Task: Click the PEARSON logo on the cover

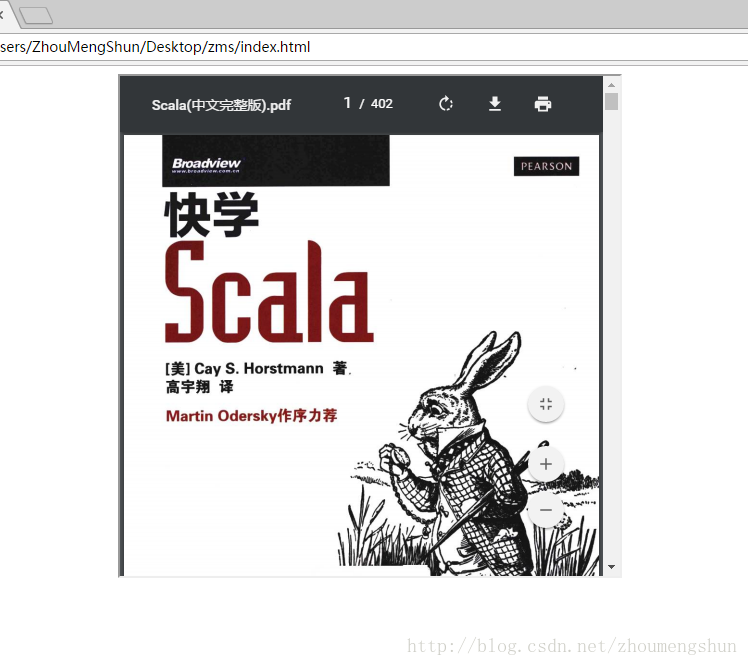Action: pyautogui.click(x=546, y=166)
